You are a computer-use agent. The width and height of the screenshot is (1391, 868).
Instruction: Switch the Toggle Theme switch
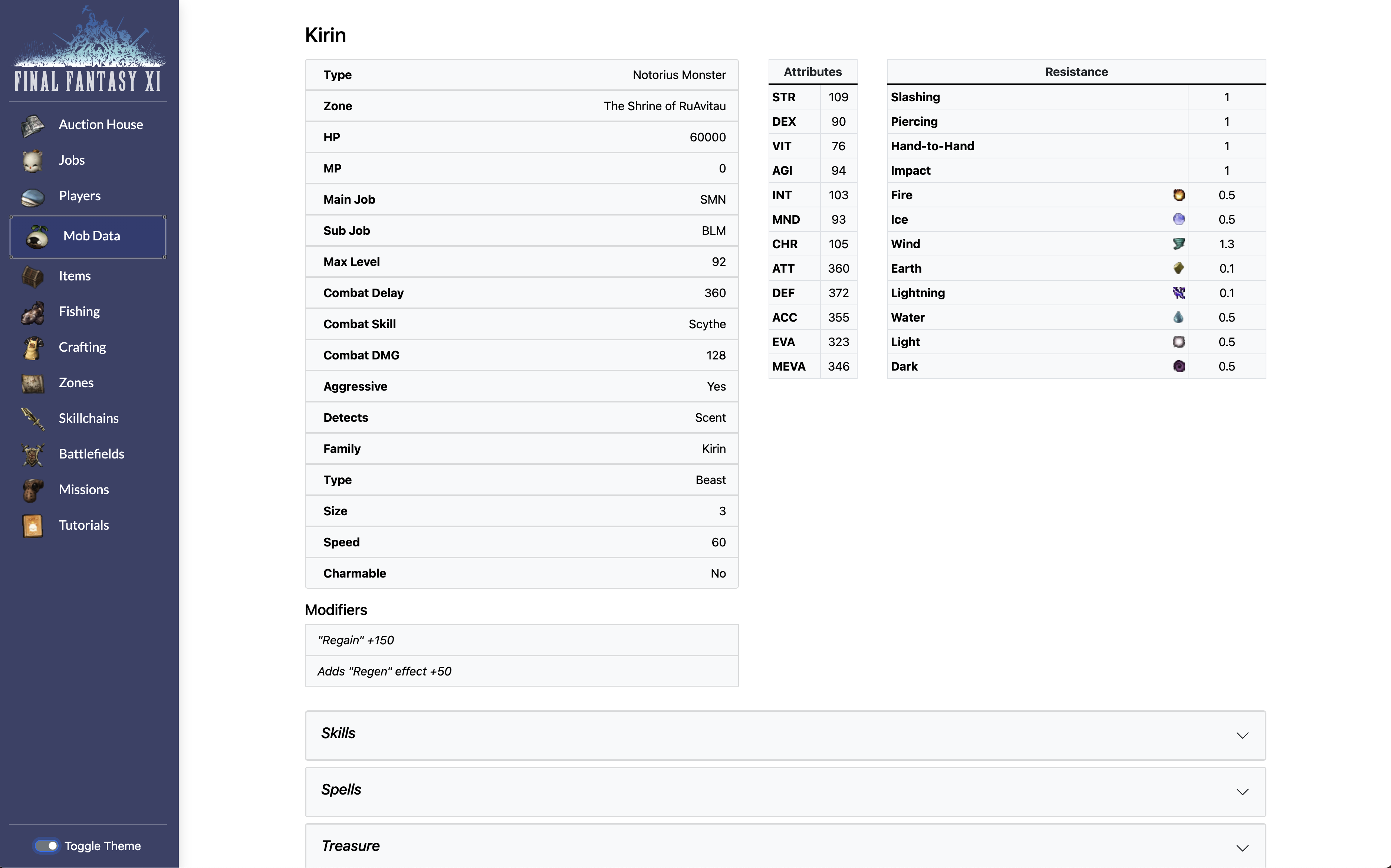46,846
